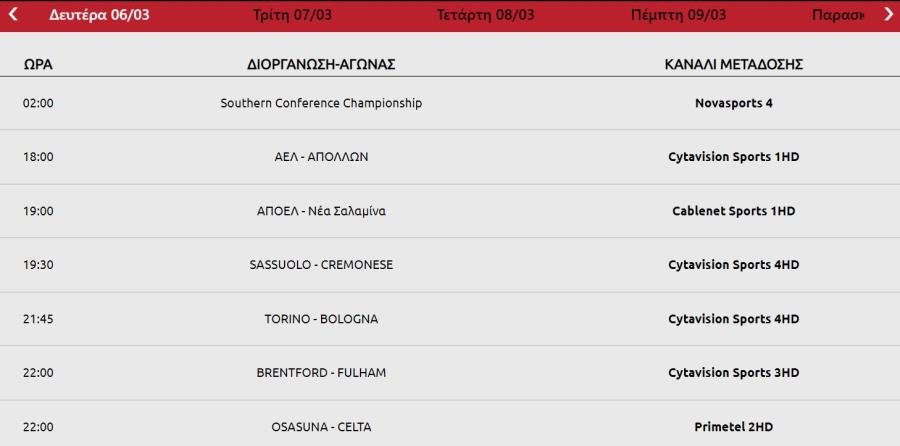Click the ΩΡΑ column header
The image size is (900, 446).
pyautogui.click(x=38, y=65)
